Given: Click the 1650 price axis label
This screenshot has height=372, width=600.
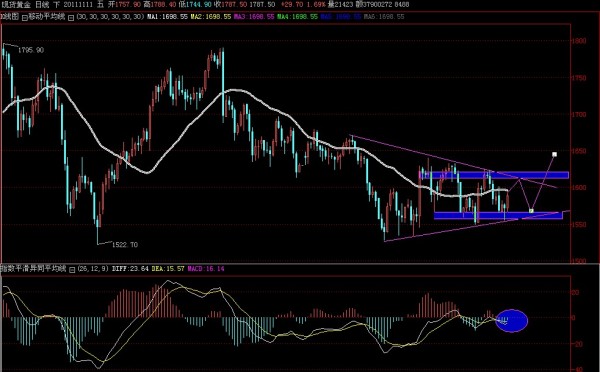Looking at the screenshot, I should [x=579, y=151].
